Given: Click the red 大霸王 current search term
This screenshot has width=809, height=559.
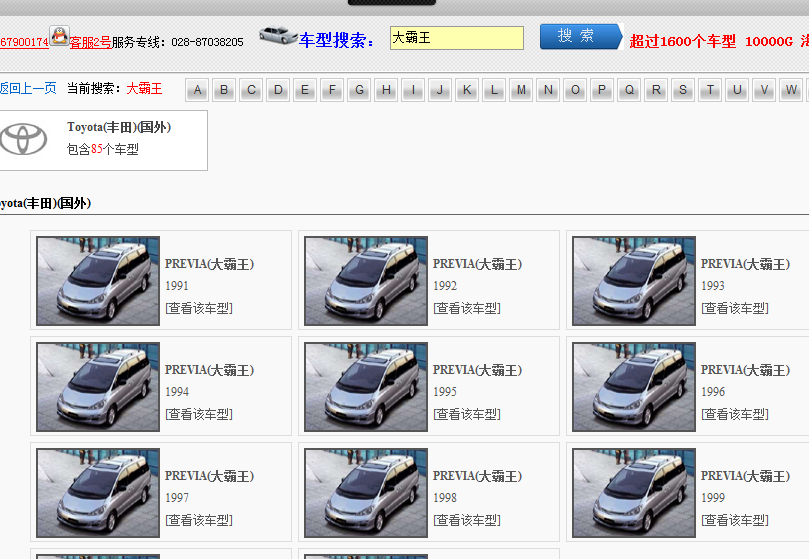Looking at the screenshot, I should (x=144, y=88).
